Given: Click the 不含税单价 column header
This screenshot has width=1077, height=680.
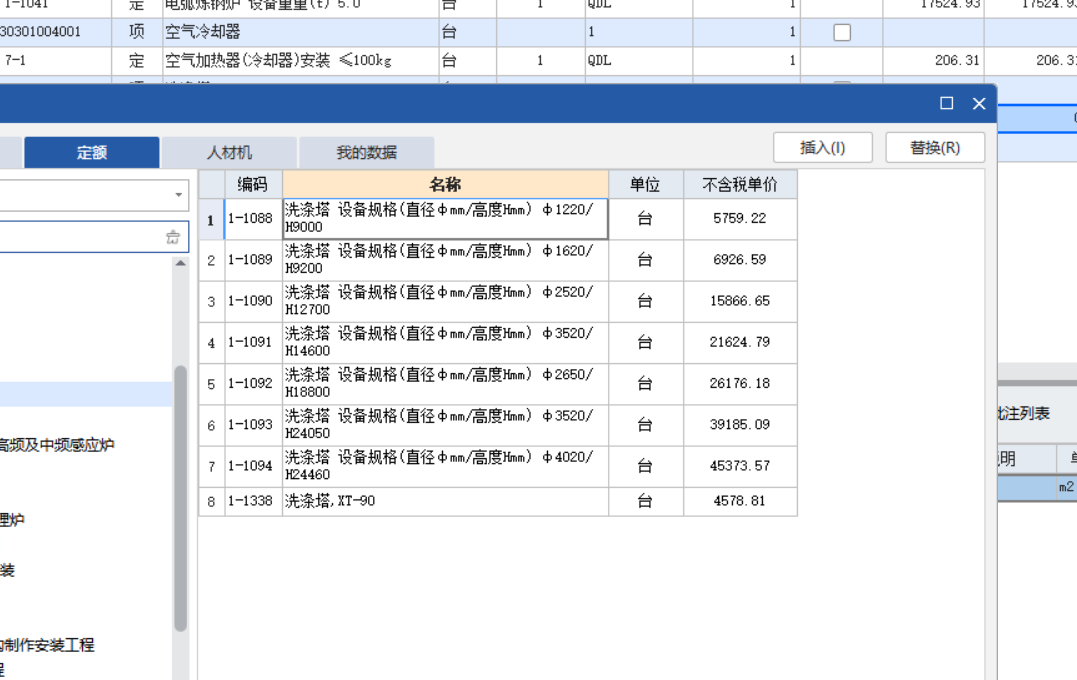Looking at the screenshot, I should 738,184.
